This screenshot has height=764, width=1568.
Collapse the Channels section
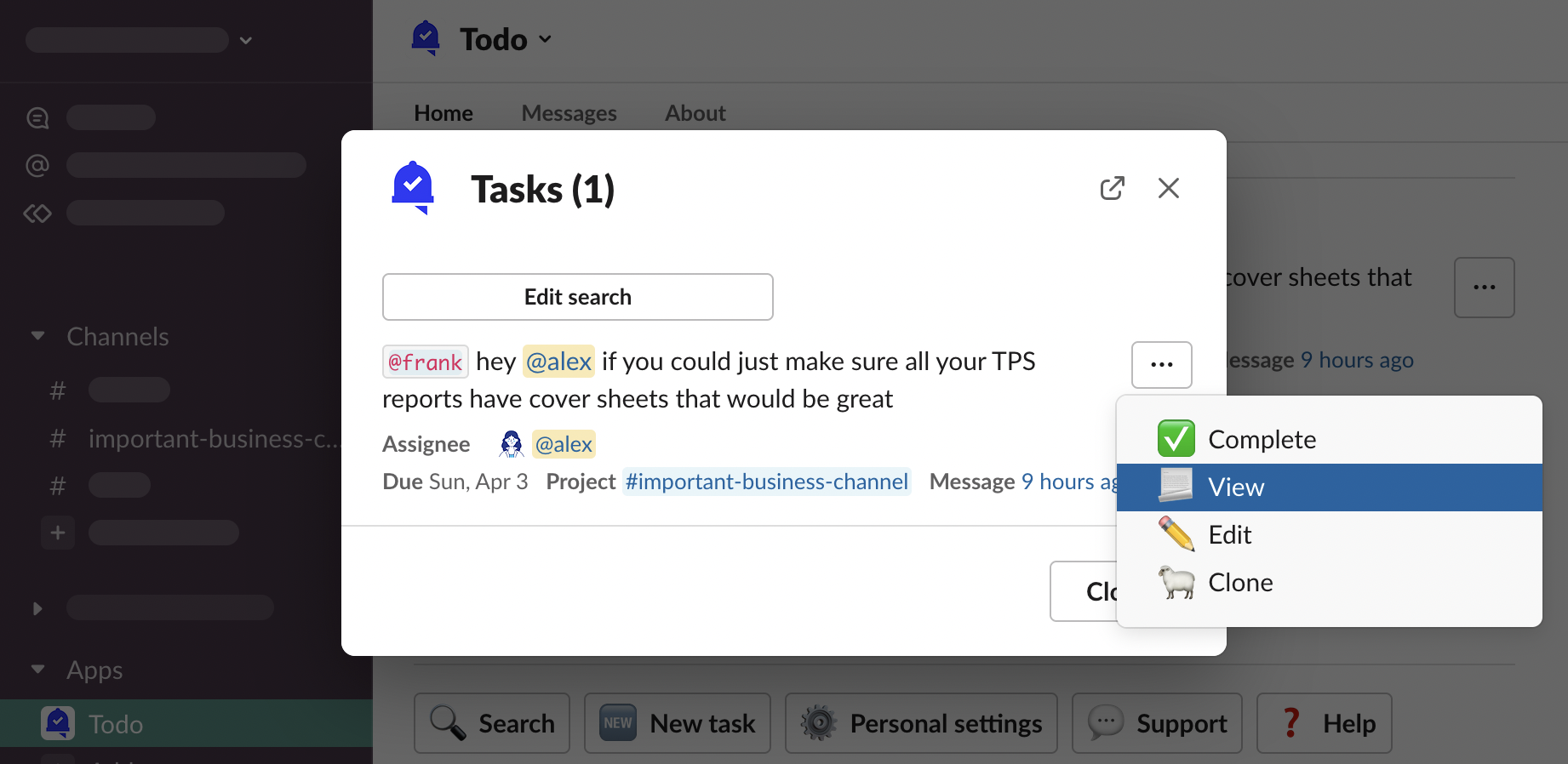click(37, 336)
